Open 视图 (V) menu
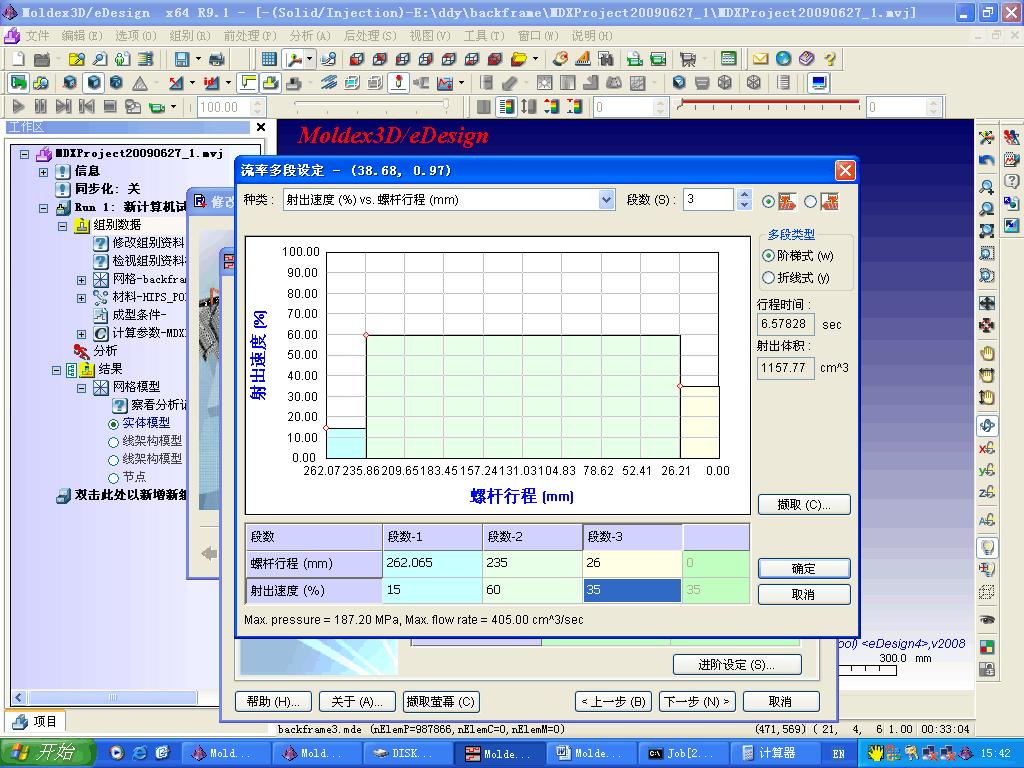 430,35
